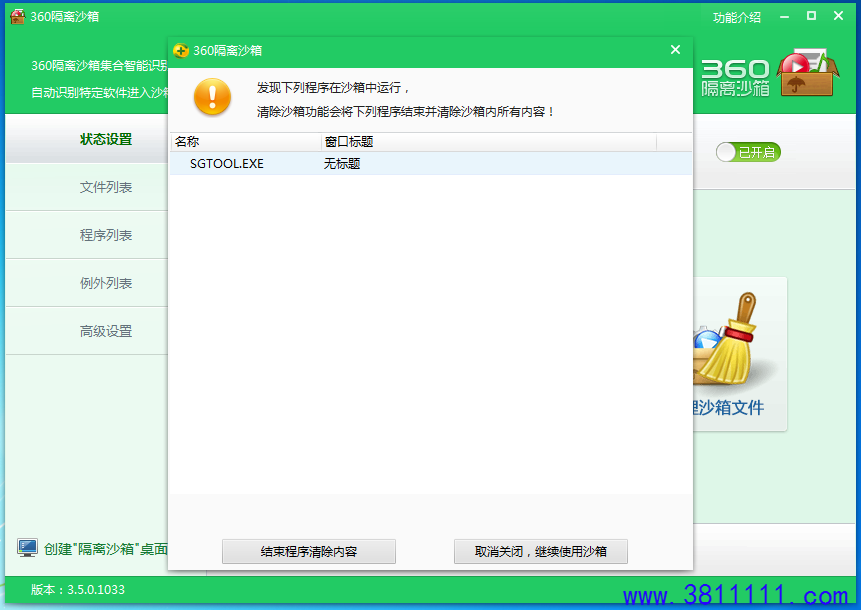Sort the list by the 名称 column header

[245, 142]
